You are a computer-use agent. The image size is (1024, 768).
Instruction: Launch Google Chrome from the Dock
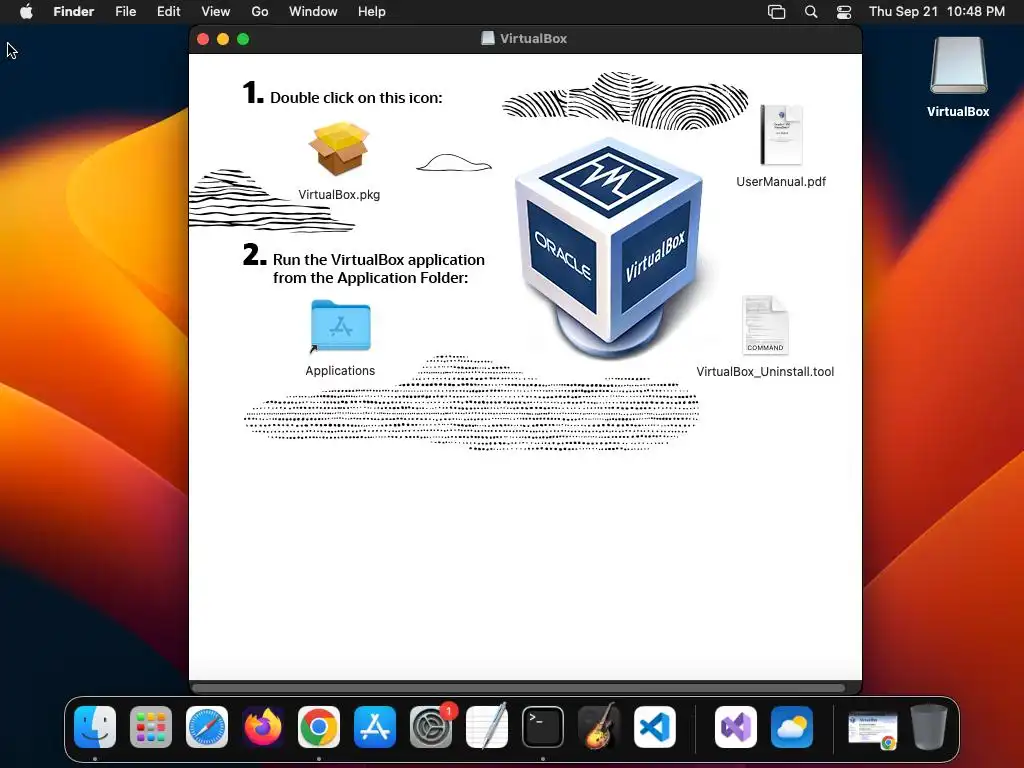pyautogui.click(x=319, y=727)
